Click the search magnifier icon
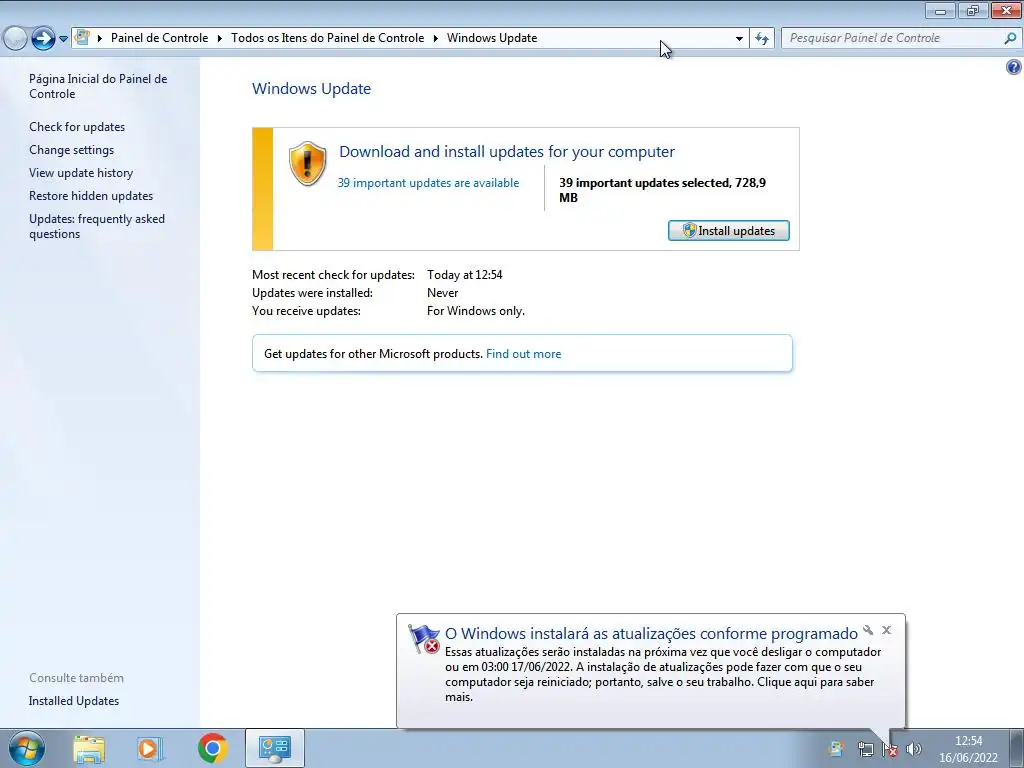 click(1010, 38)
